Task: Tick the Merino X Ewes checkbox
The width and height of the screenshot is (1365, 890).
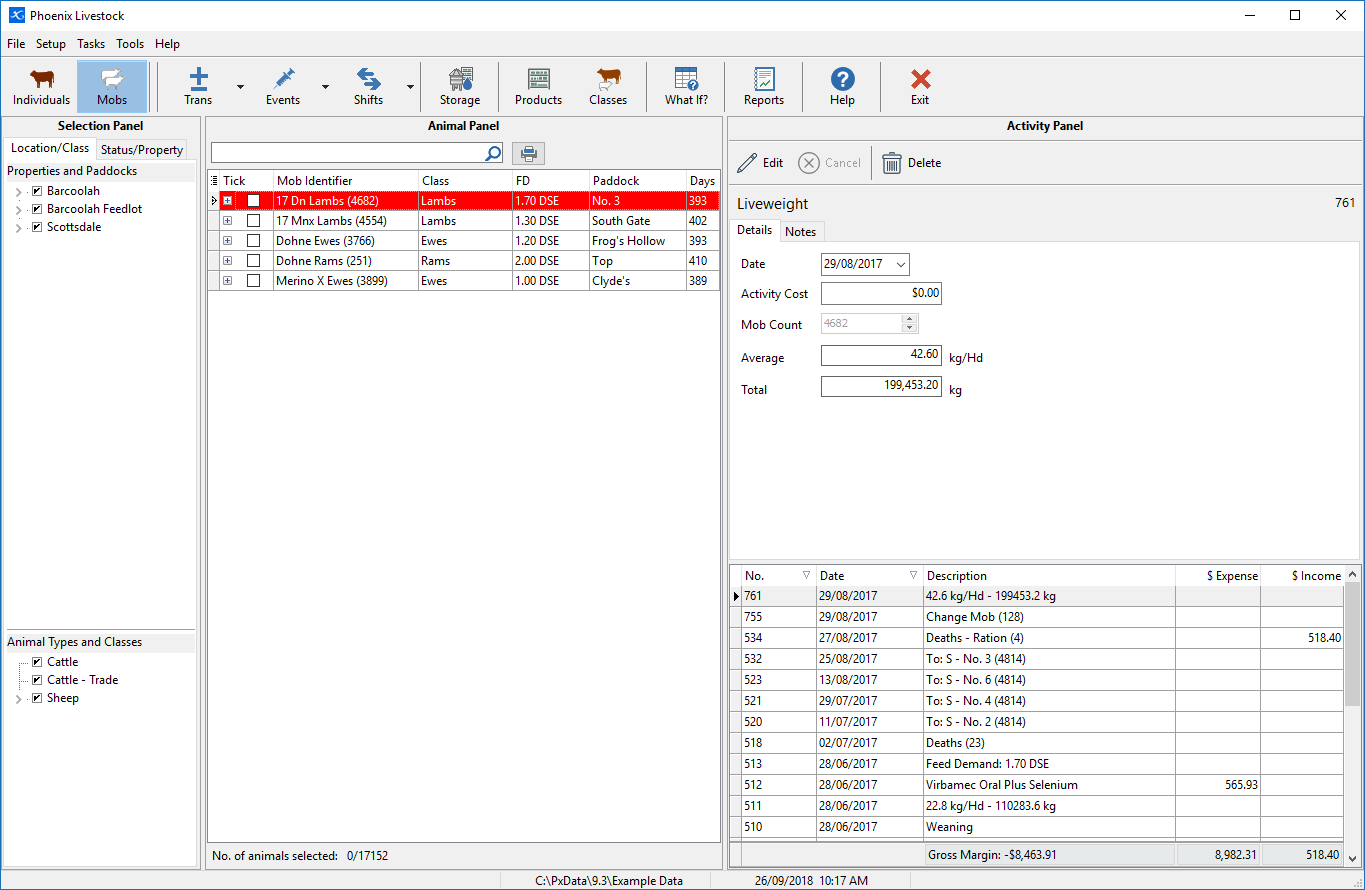Action: (253, 281)
